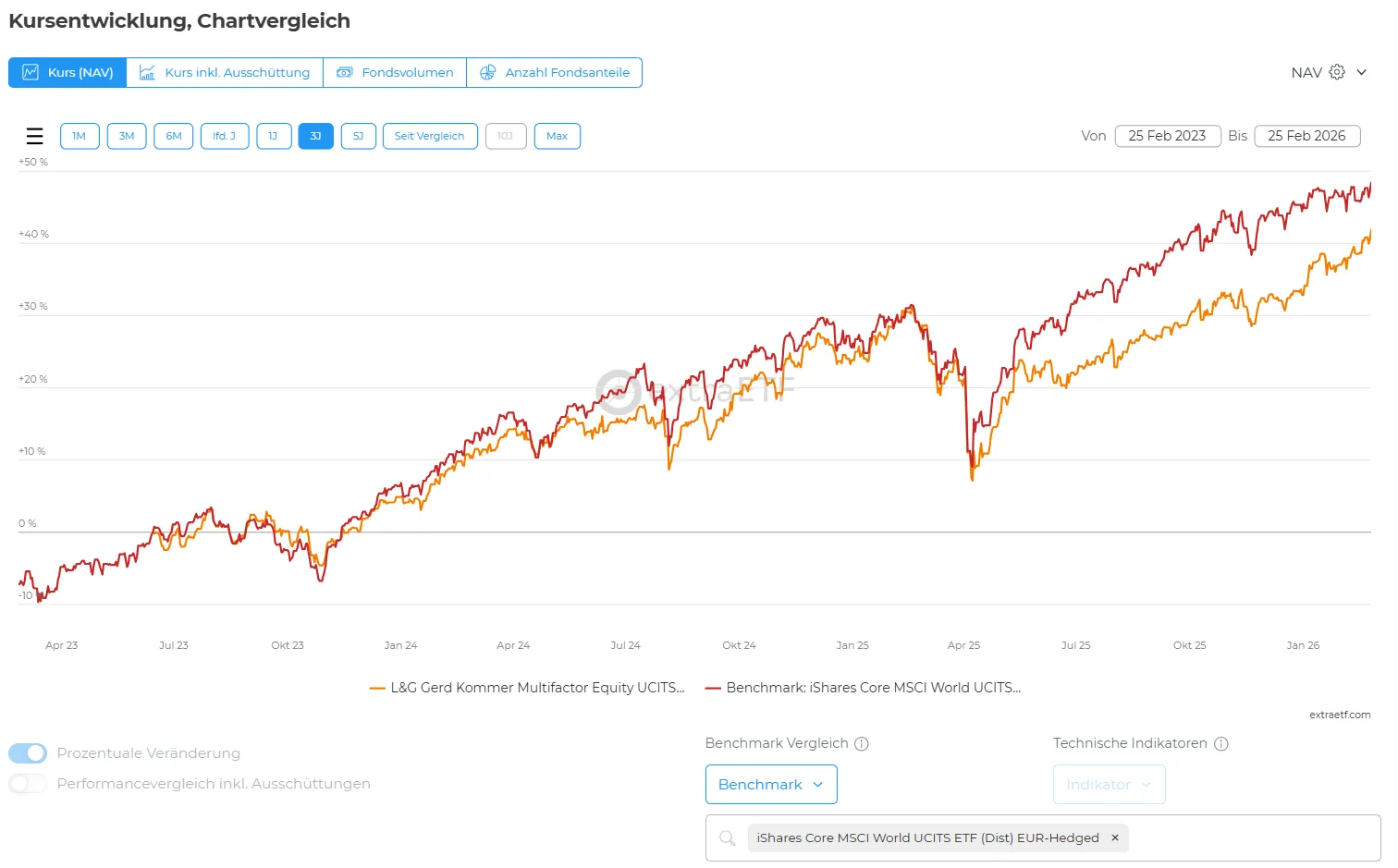Click the Von start date field
This screenshot has height=868, width=1398.
(1167, 136)
